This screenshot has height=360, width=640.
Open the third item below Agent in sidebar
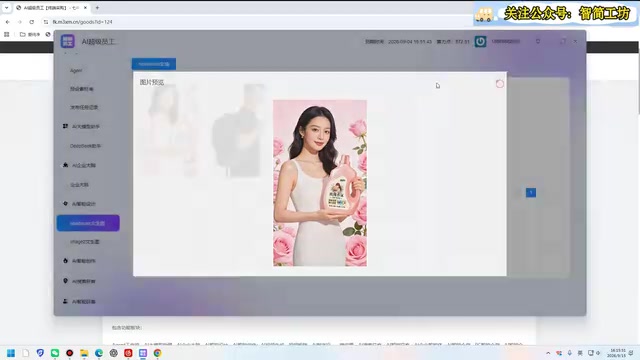click(84, 107)
